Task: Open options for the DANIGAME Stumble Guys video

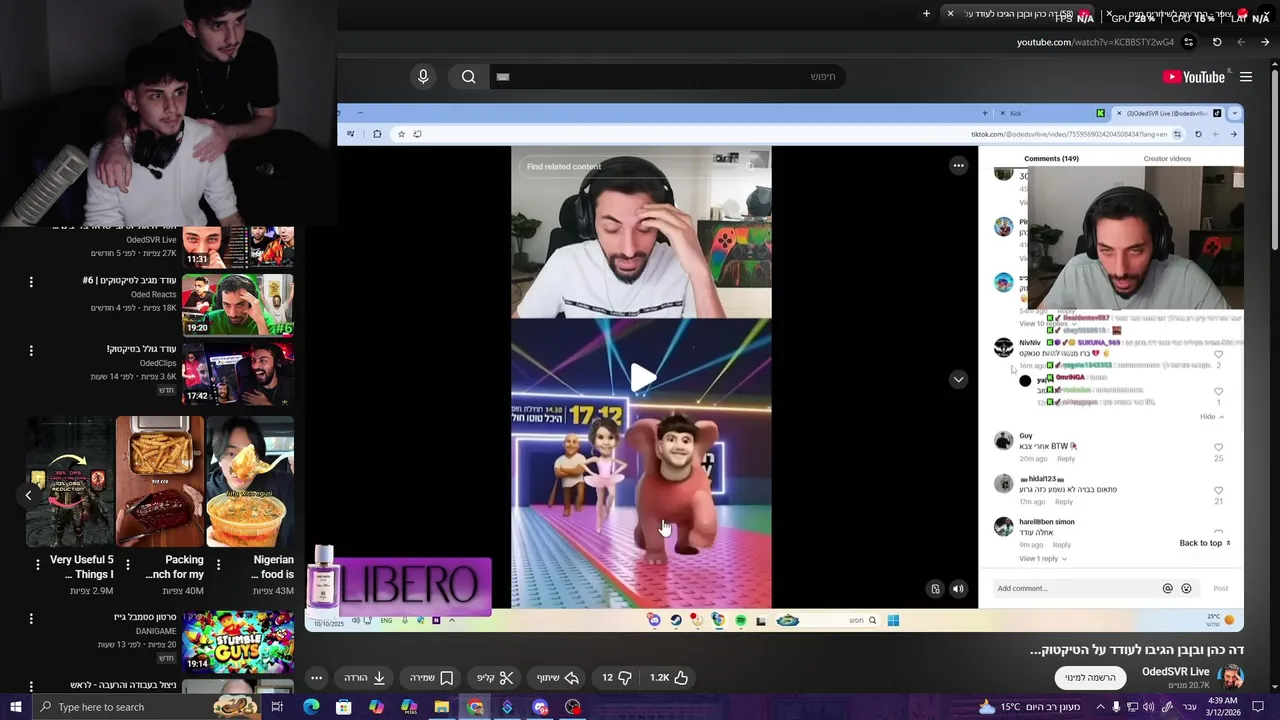Action: pos(31,619)
